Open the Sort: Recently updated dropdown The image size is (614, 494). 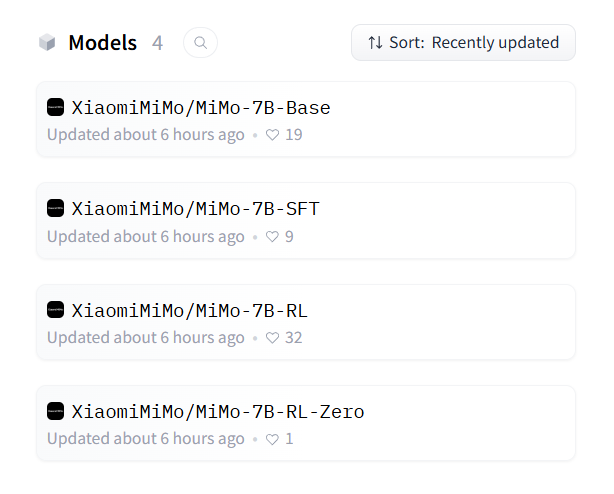463,43
